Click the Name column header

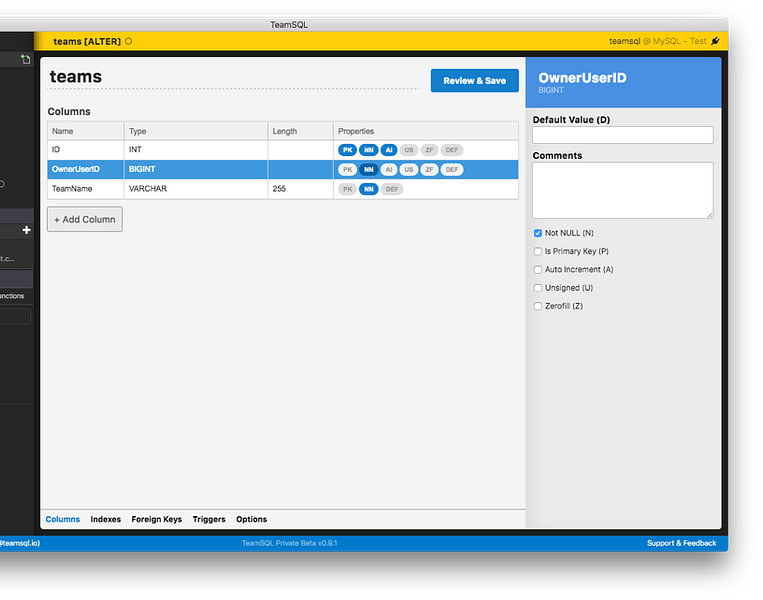[x=86, y=131]
